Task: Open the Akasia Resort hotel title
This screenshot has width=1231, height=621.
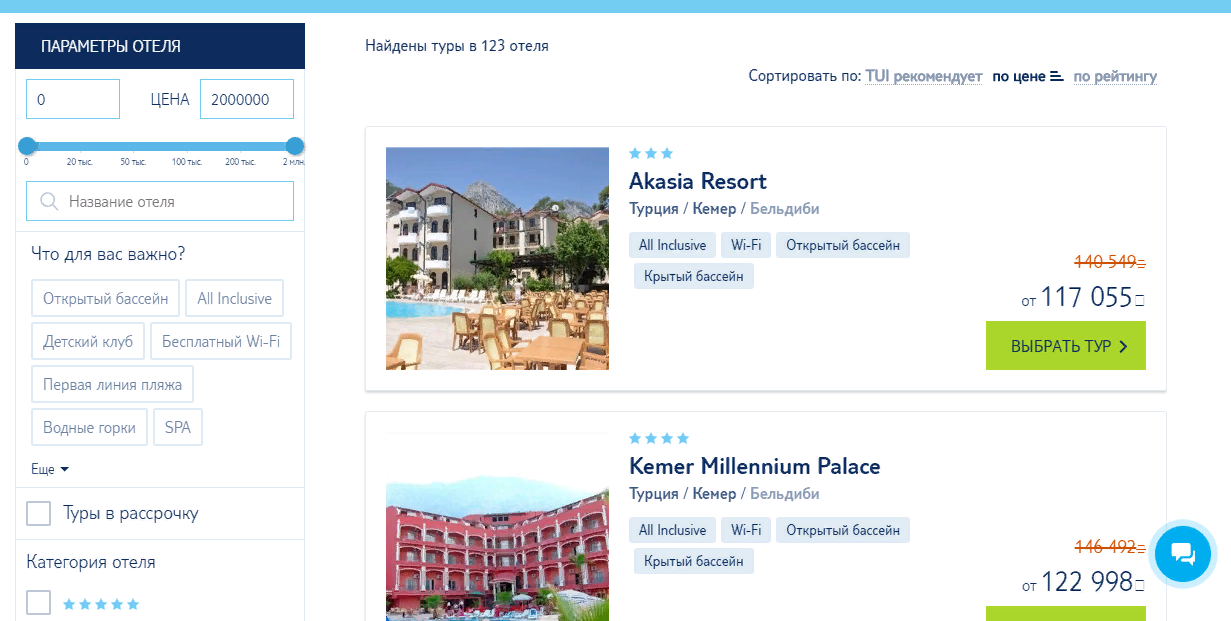Action: point(698,181)
